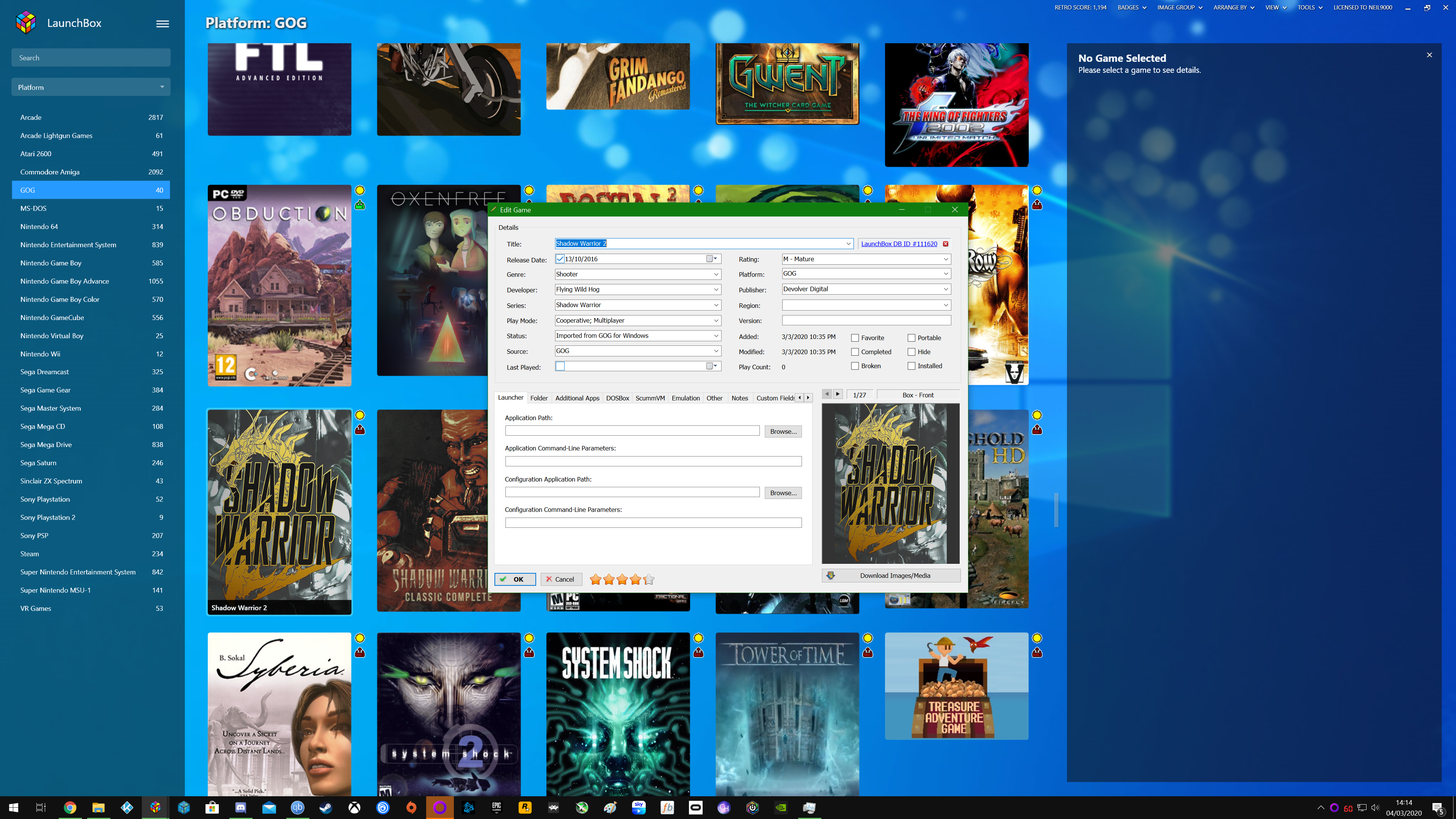Toggle the LaunchBox hamburger sidebar menu

coord(162,24)
